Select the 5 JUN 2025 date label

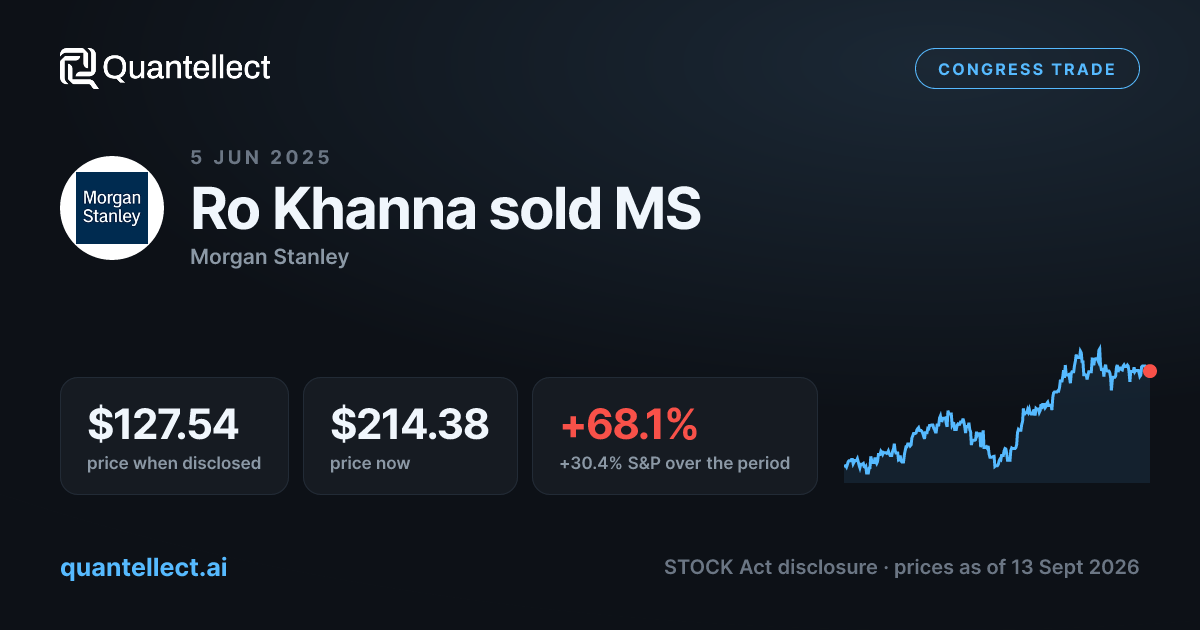(x=261, y=157)
